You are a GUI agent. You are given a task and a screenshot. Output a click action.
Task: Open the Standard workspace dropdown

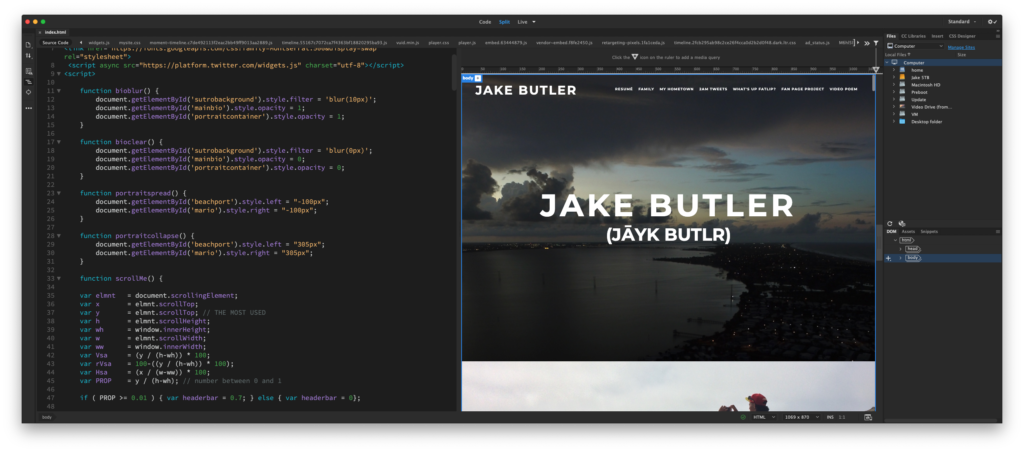pos(962,21)
